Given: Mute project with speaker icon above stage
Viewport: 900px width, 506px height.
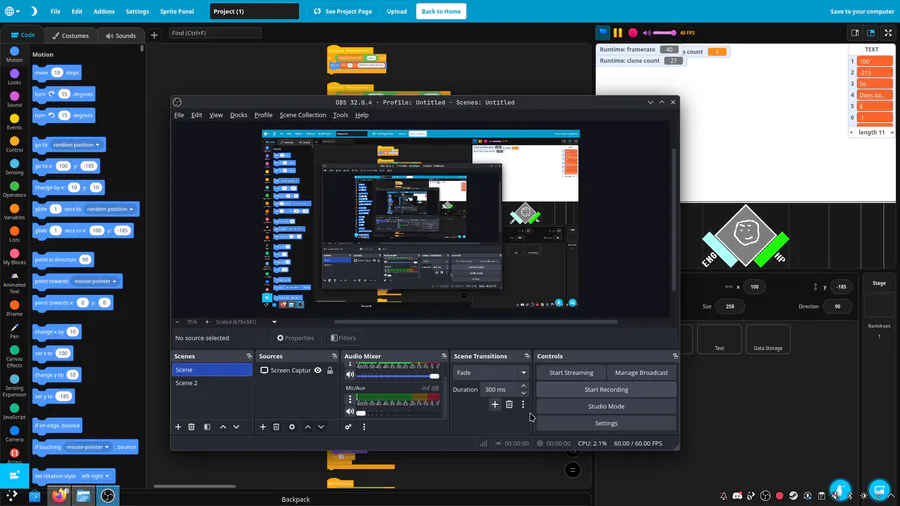Looking at the screenshot, I should coord(647,33).
